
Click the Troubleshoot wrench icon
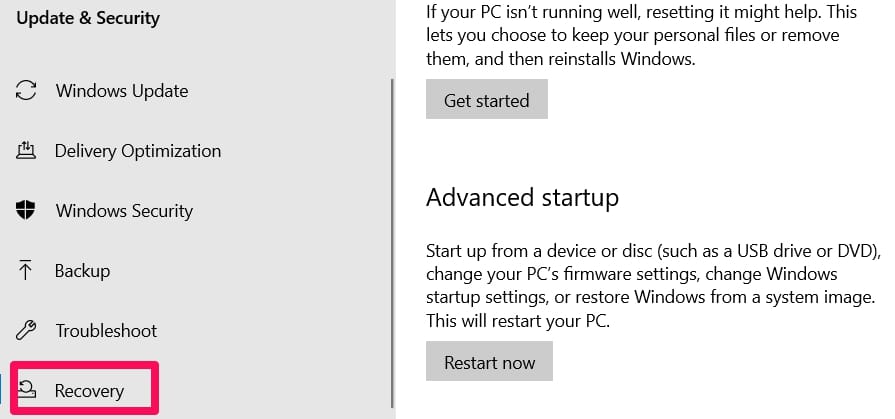pos(26,331)
